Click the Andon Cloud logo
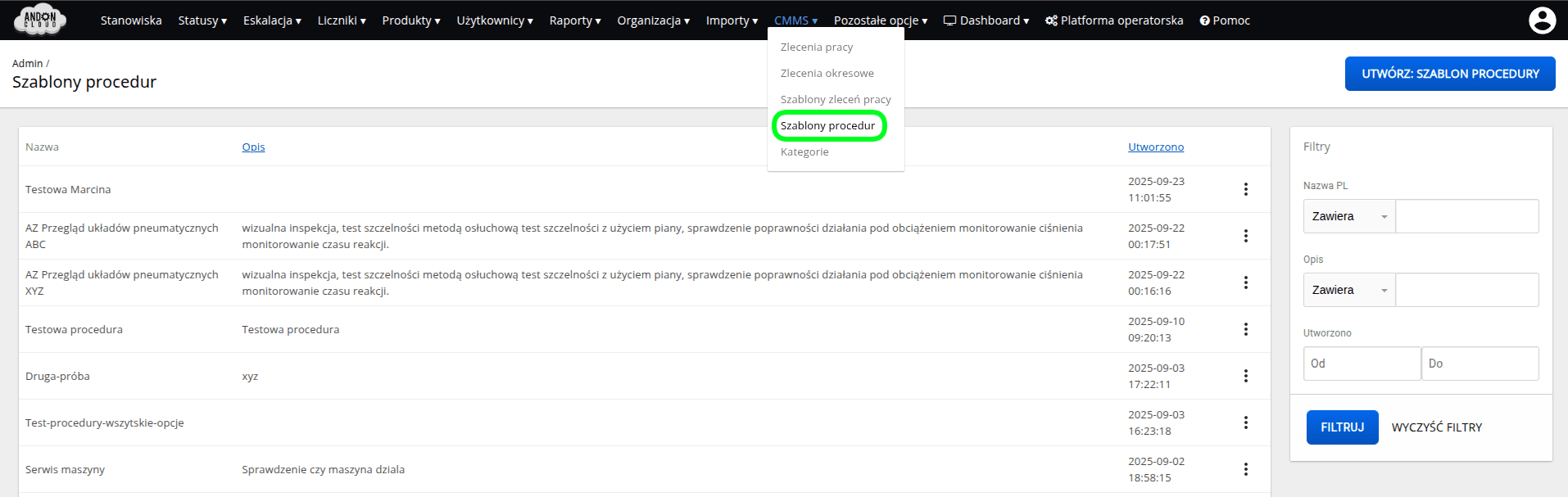Image resolution: width=1568 pixels, height=497 pixels. 40,20
